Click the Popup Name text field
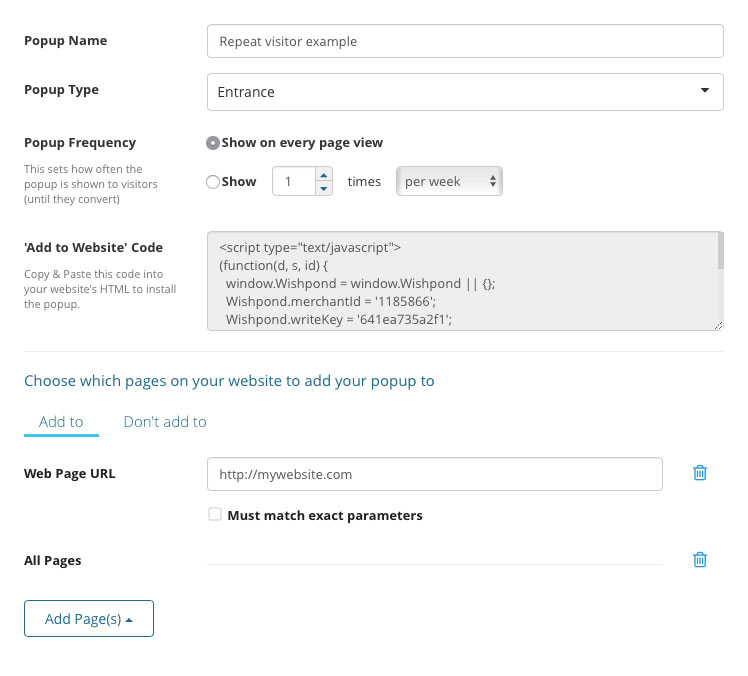This screenshot has width=748, height=676. tap(464, 42)
